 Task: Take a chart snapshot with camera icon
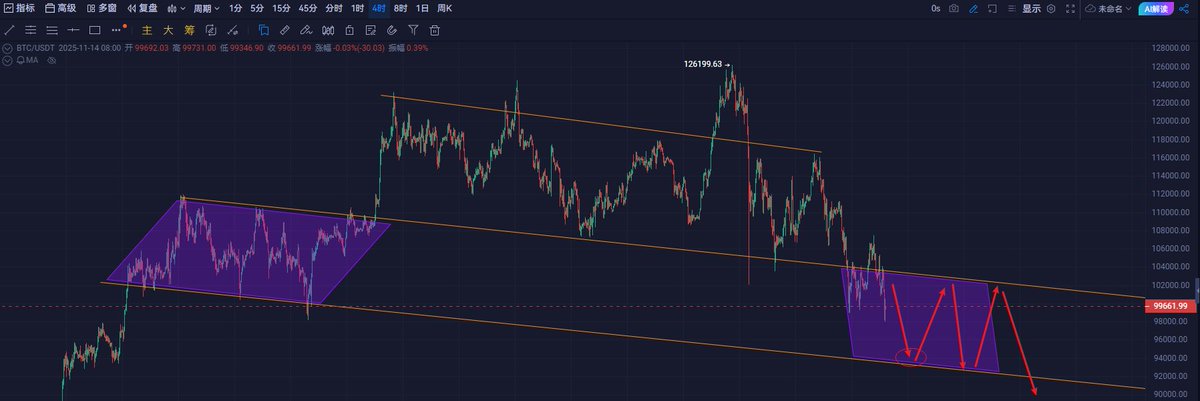point(954,8)
